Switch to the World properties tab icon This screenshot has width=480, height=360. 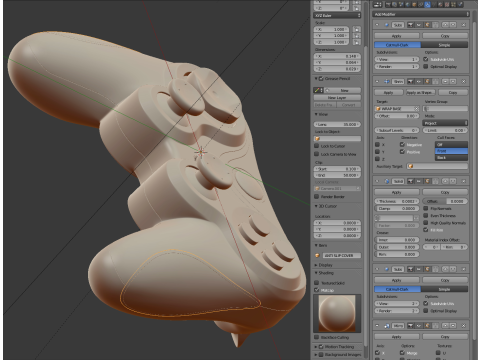click(408, 4)
